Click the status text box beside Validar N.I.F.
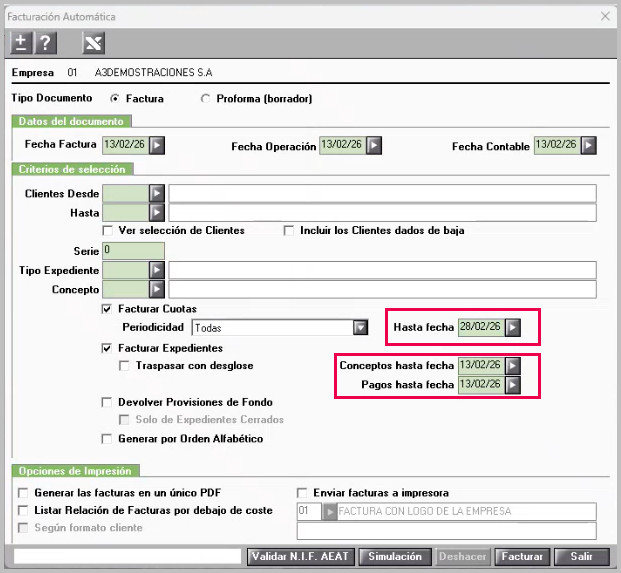 pos(128,556)
